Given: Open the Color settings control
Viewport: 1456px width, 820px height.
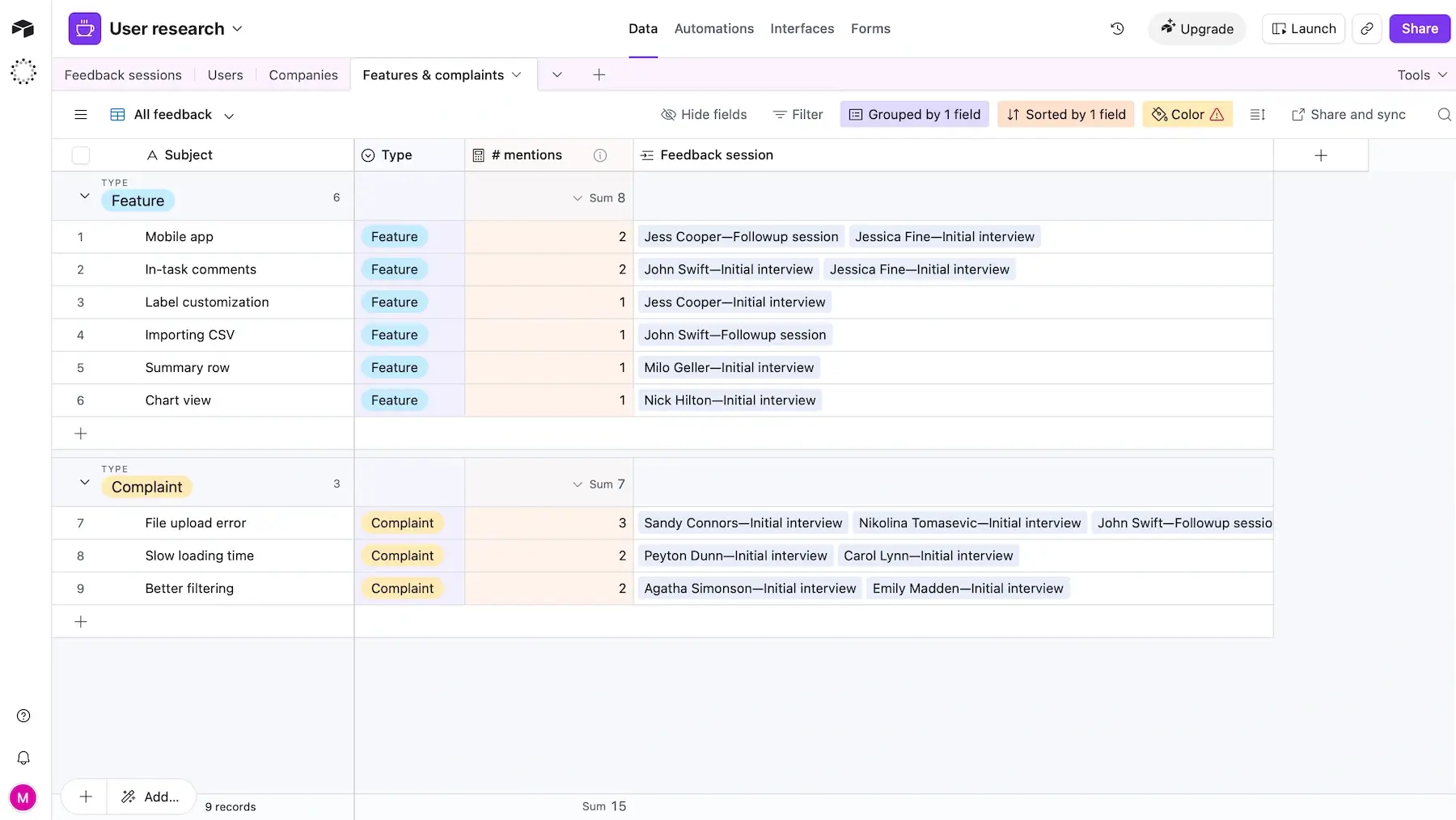Looking at the screenshot, I should tap(1187, 114).
